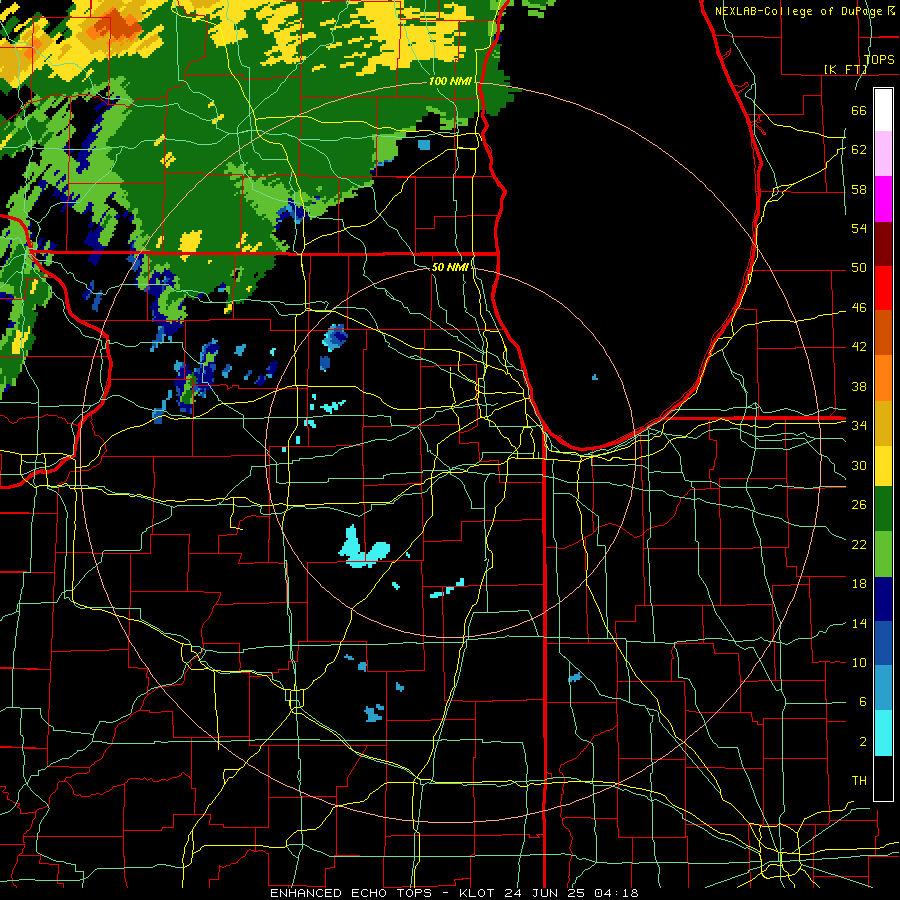The width and height of the screenshot is (900, 900).
Task: Select the bright red legend swatch
Action: click(883, 288)
